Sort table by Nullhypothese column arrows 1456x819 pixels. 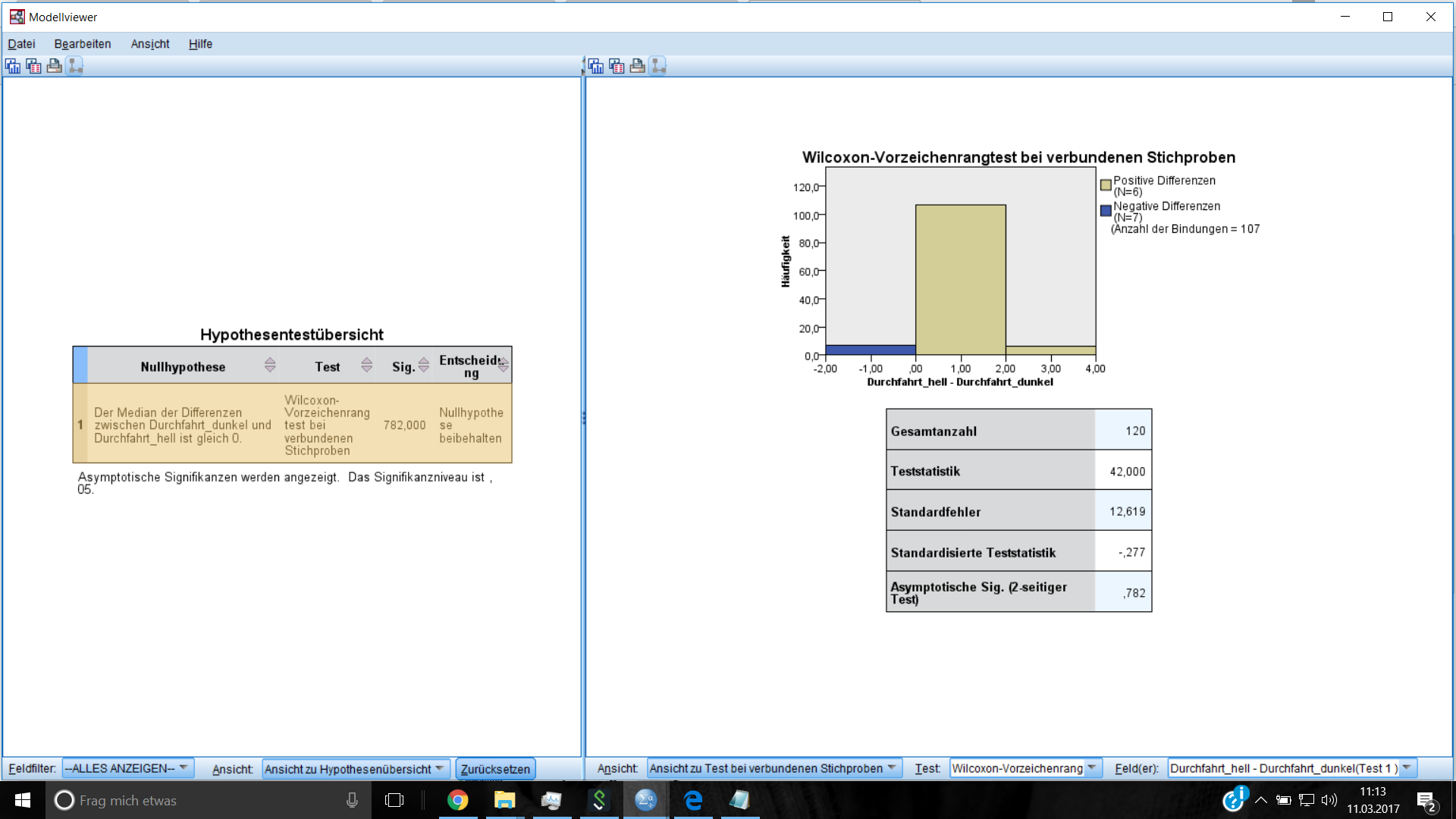[x=270, y=366]
